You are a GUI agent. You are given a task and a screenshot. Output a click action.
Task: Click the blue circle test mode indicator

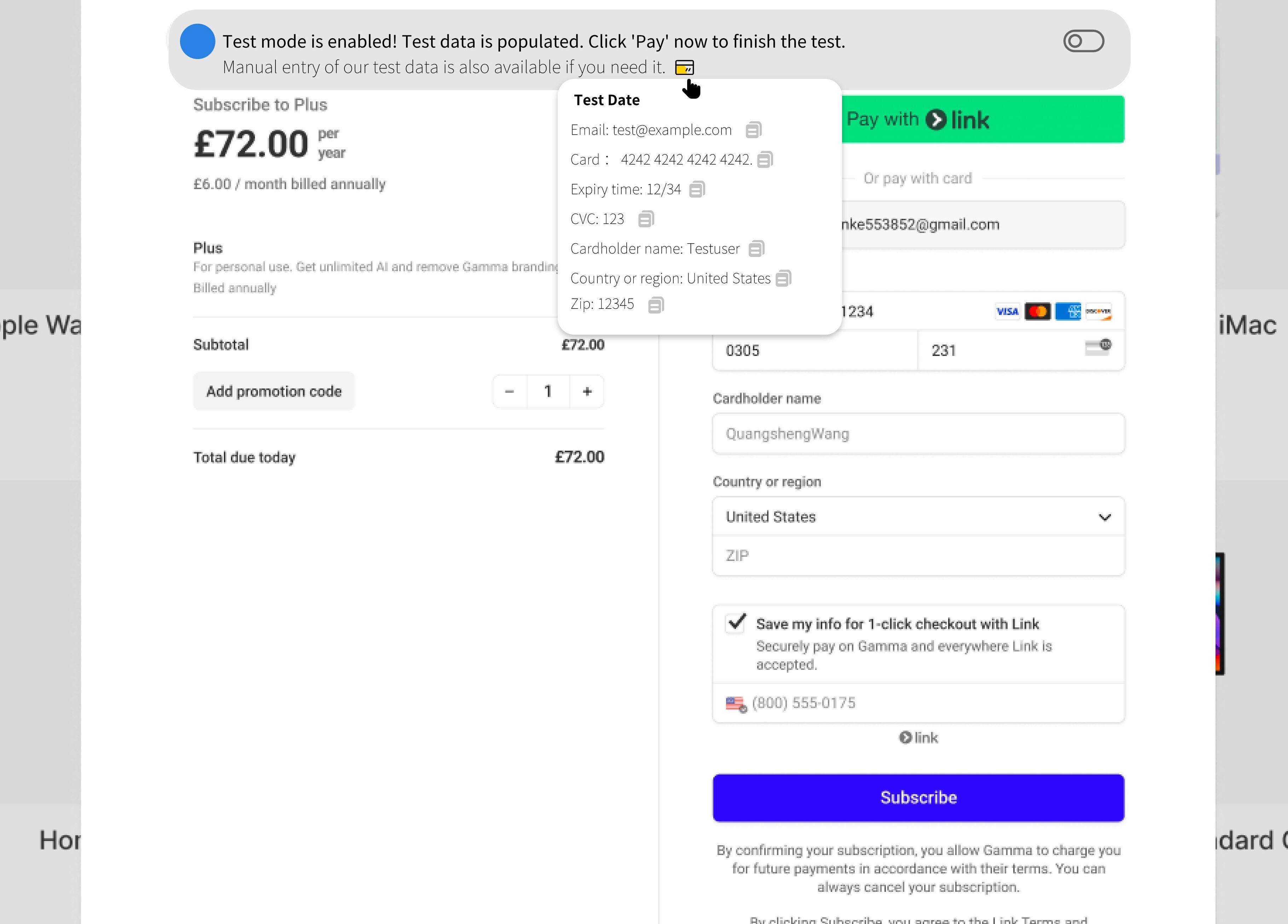(x=197, y=41)
